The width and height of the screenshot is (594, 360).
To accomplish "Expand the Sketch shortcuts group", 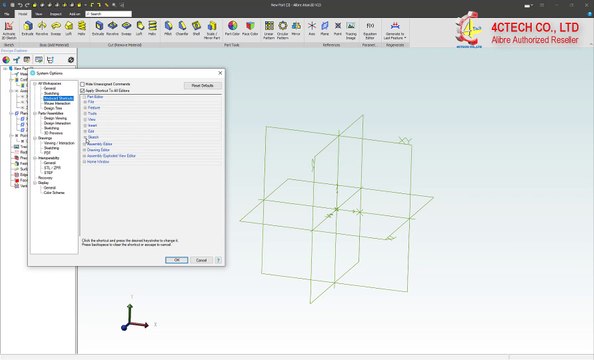I will [x=85, y=137].
